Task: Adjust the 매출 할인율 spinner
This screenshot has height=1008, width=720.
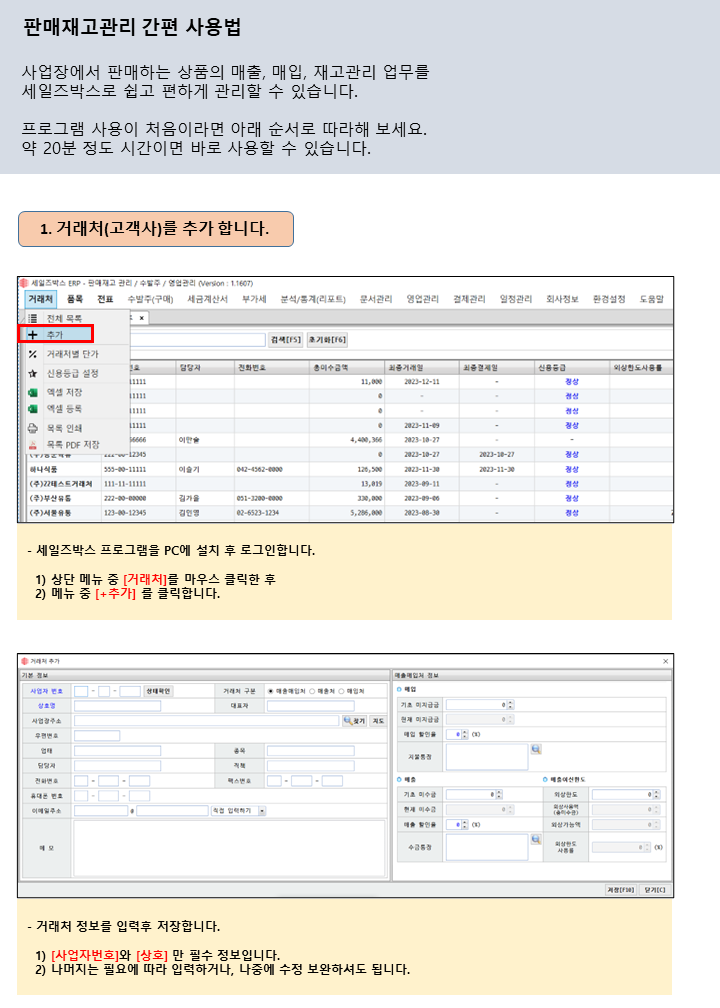Action: click(465, 825)
